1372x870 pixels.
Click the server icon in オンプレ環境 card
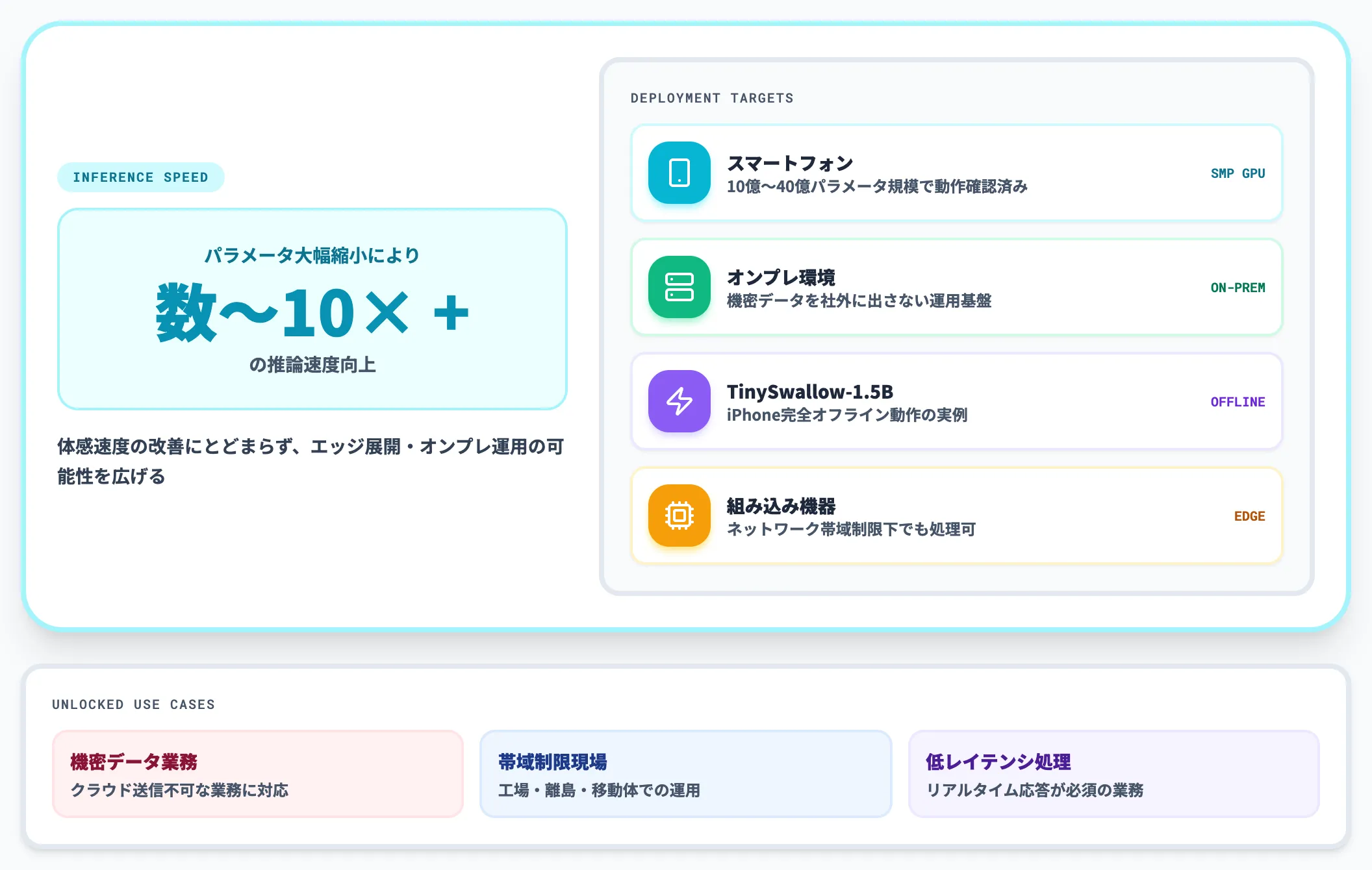click(679, 287)
